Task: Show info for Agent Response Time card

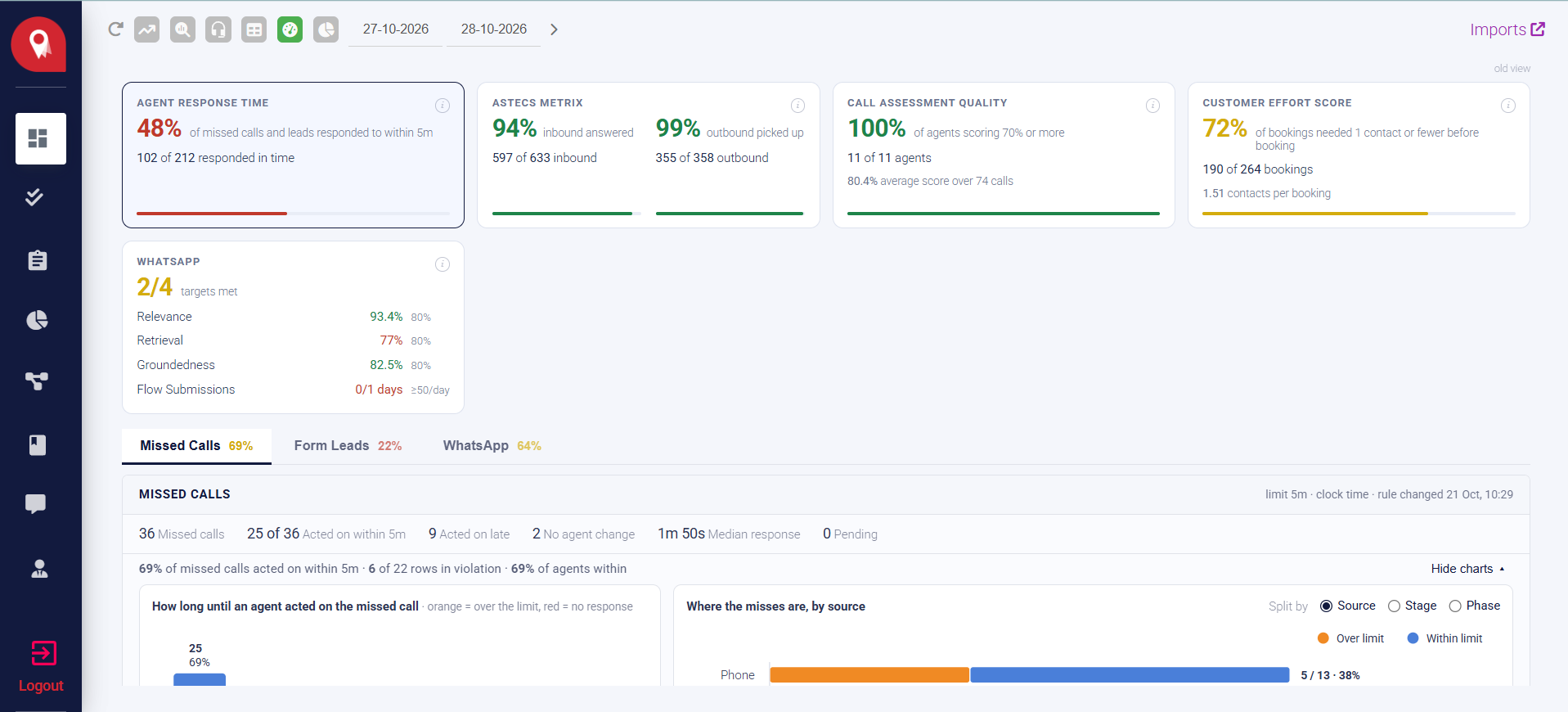Action: [x=443, y=106]
